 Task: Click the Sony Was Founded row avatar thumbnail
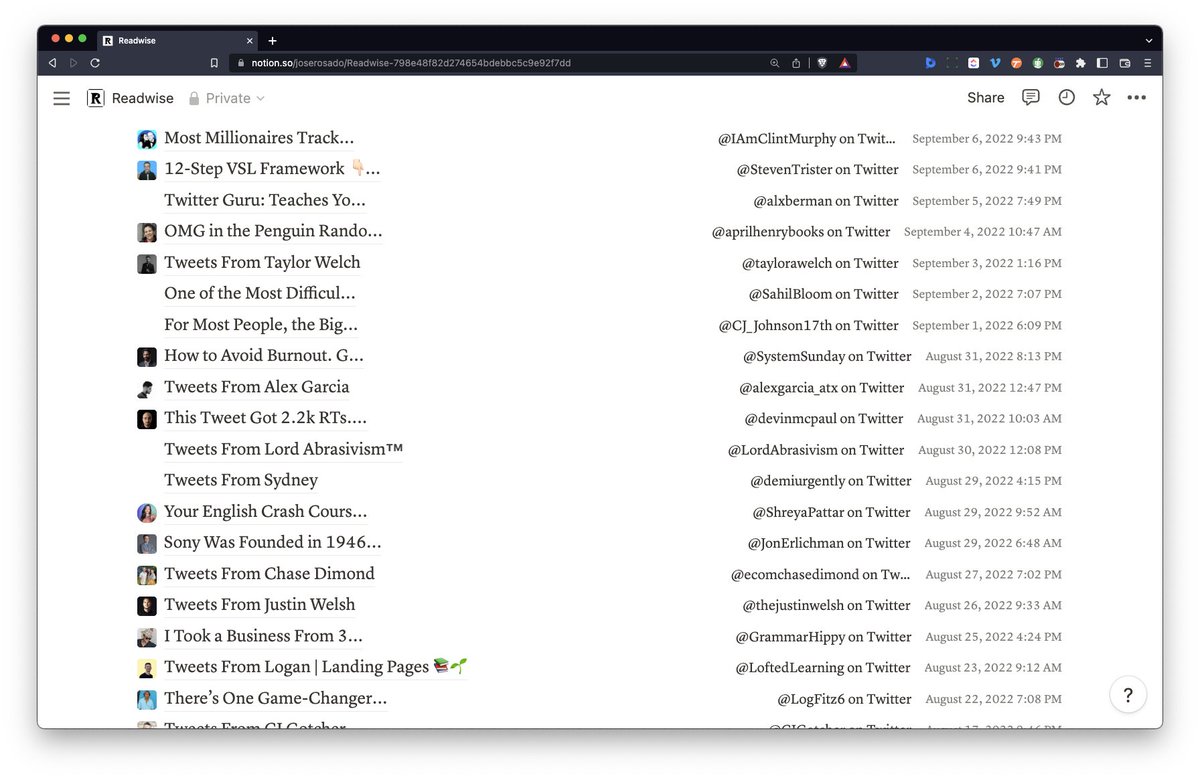coord(147,543)
